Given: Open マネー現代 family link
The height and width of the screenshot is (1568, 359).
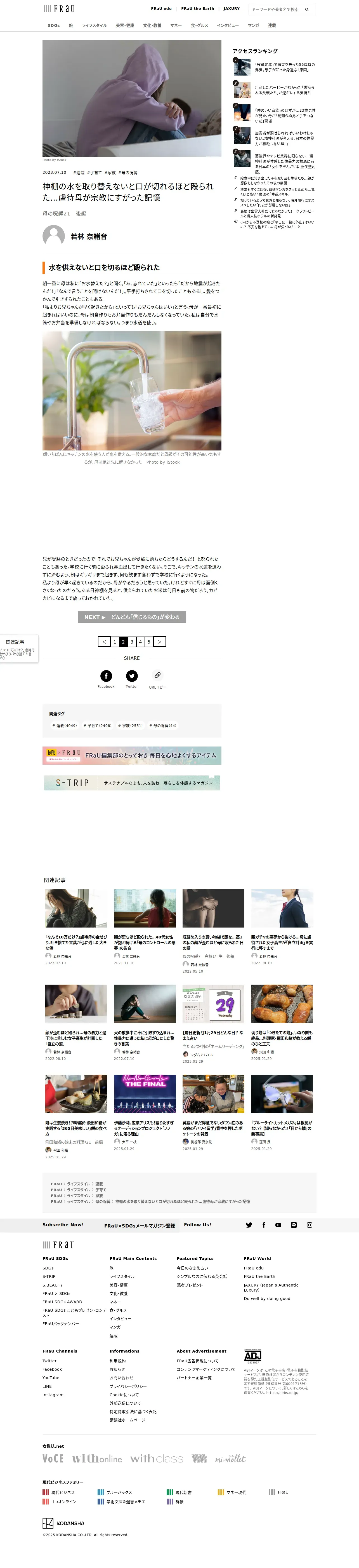Looking at the screenshot, I should click(x=232, y=1492).
